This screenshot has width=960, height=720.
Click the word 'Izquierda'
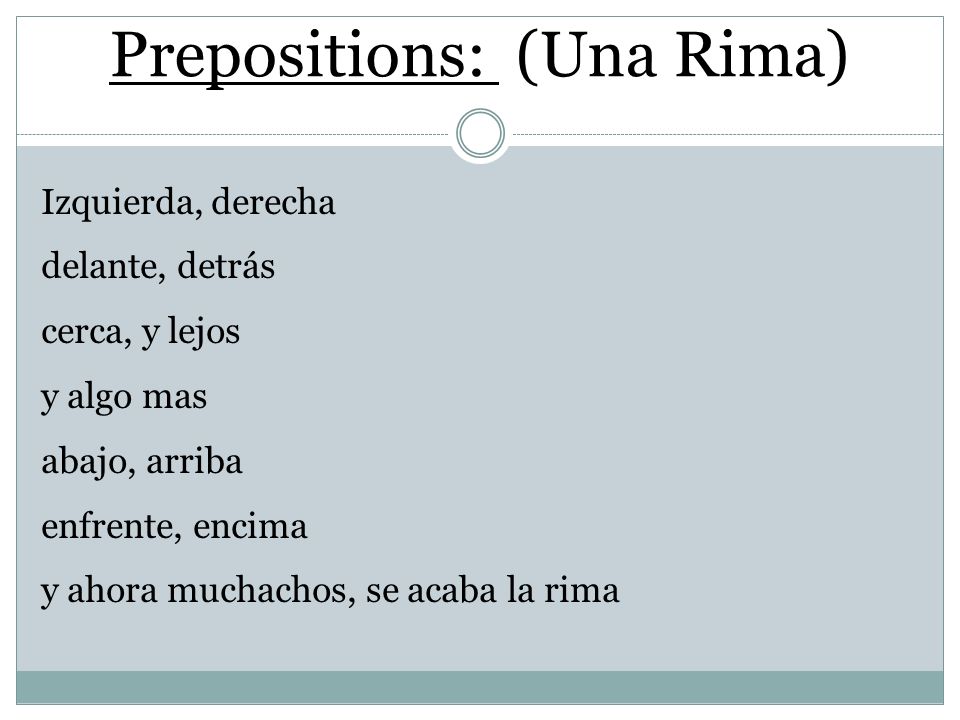coord(118,203)
